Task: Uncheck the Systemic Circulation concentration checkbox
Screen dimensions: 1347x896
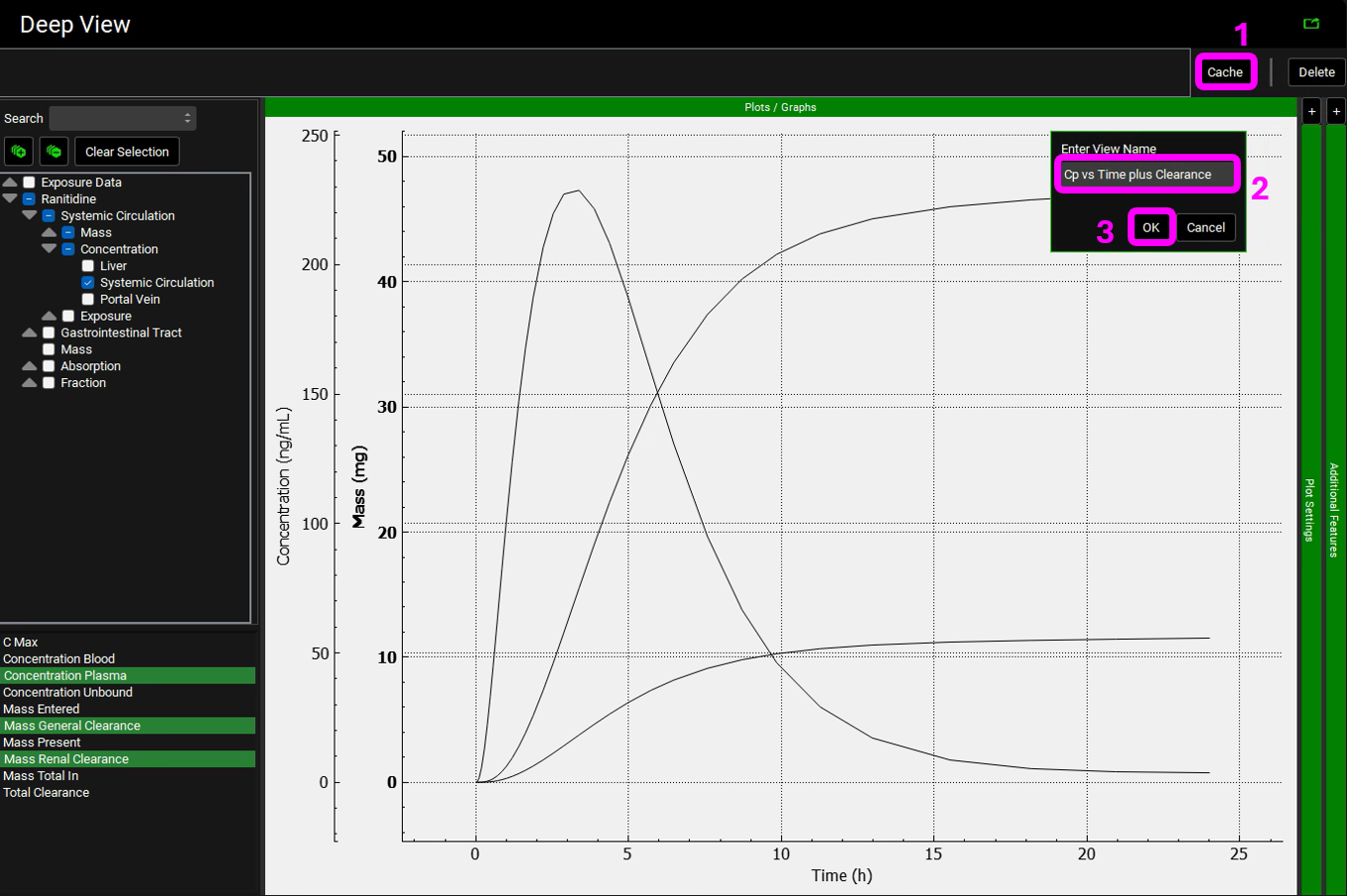Action: tap(88, 283)
